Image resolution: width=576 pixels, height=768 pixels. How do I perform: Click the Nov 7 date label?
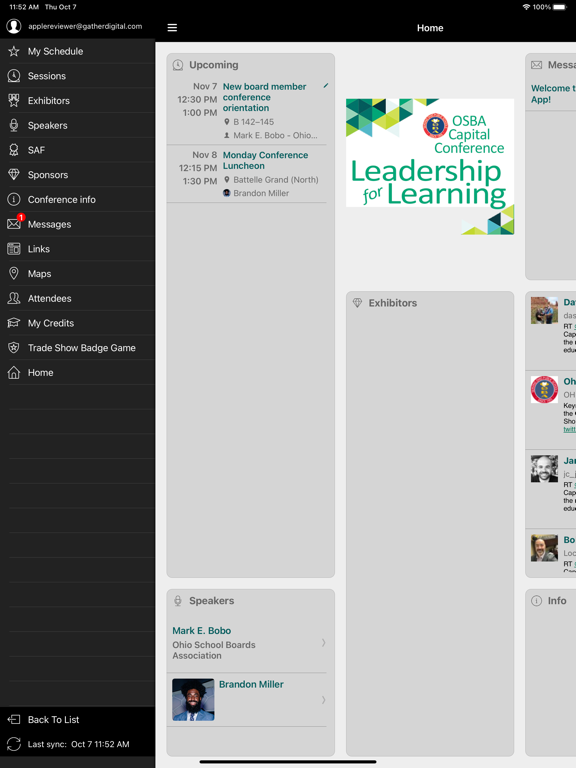tap(205, 86)
